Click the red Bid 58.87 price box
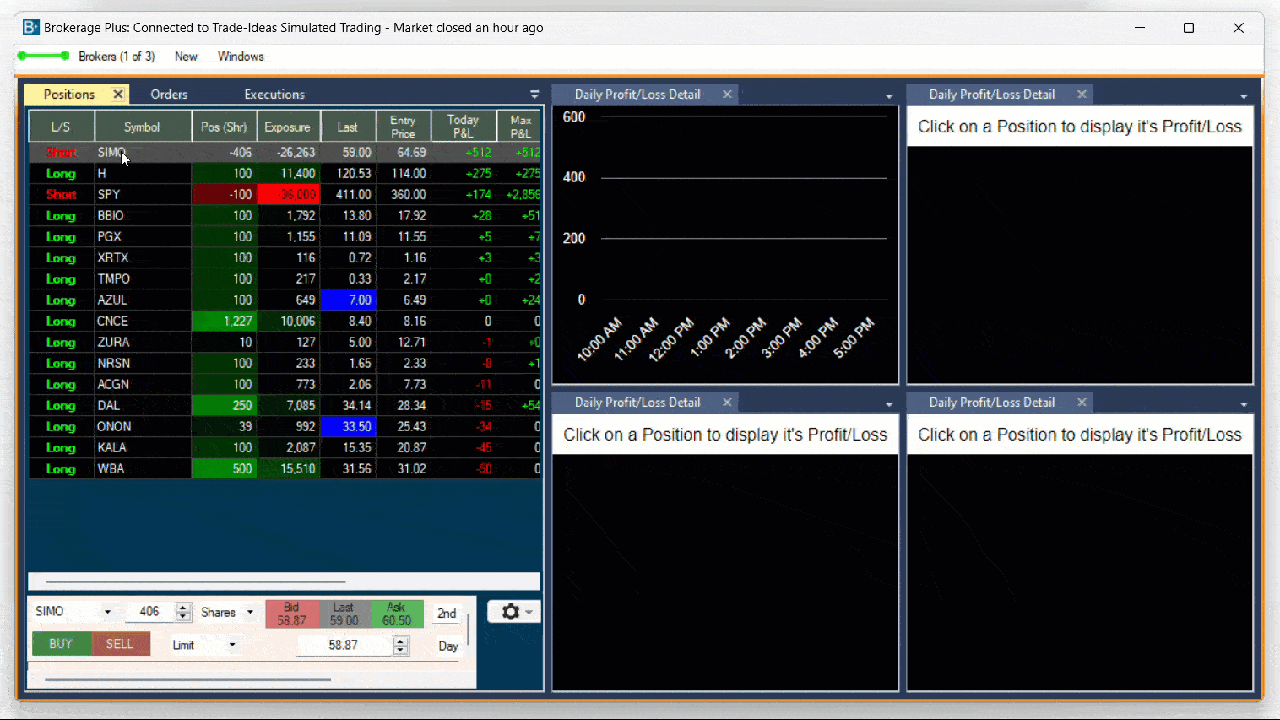 [291, 614]
